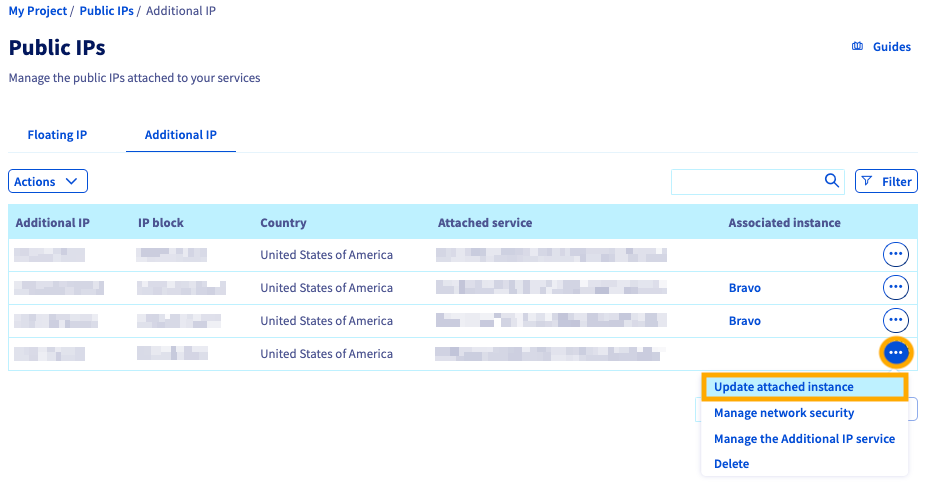Go to the My Project breadcrumb

(x=37, y=11)
